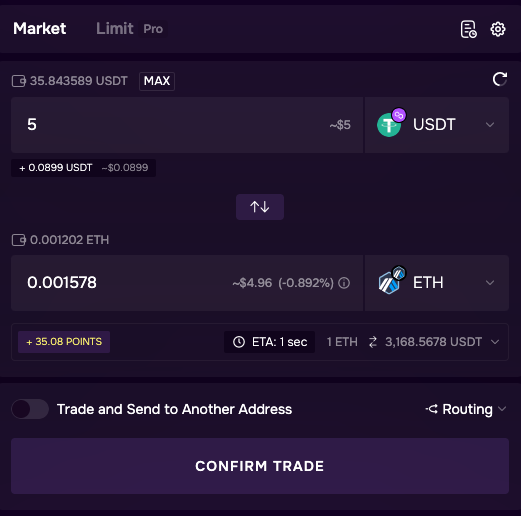521x516 pixels.
Task: Click the wallet icon beside ETH balance
Action: (x=19, y=240)
